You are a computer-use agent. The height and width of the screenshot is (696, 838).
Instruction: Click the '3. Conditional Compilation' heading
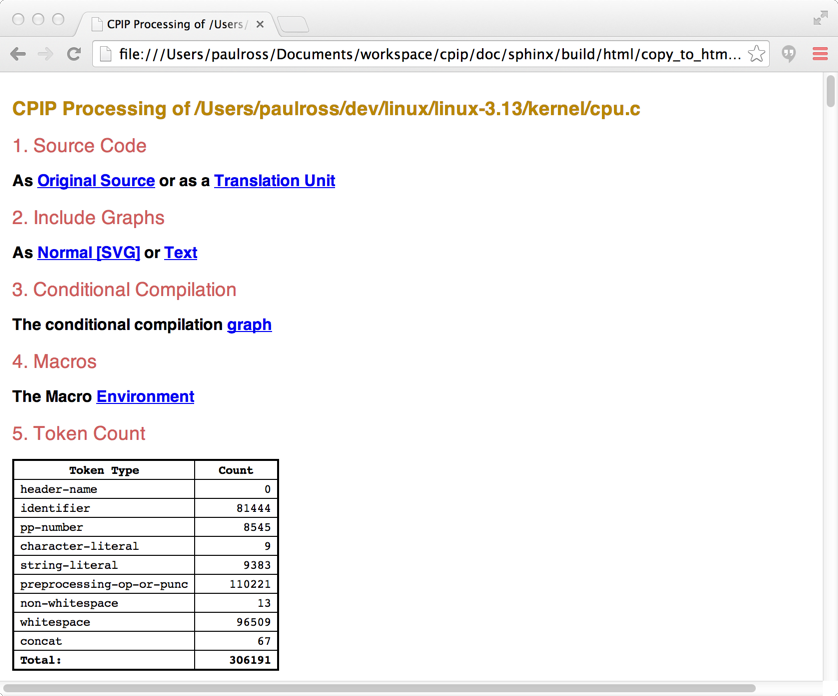point(124,290)
